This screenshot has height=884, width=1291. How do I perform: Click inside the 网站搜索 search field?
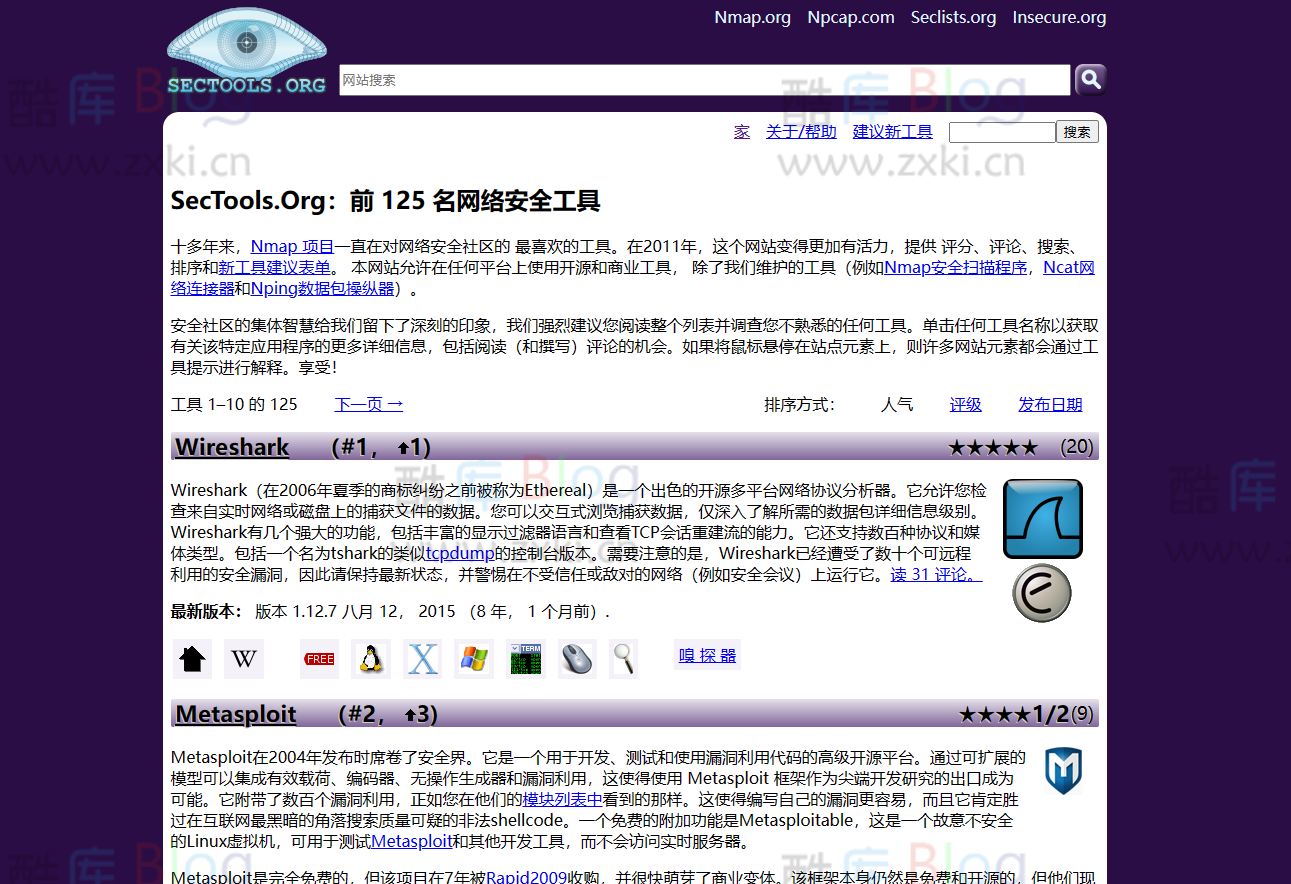click(700, 79)
